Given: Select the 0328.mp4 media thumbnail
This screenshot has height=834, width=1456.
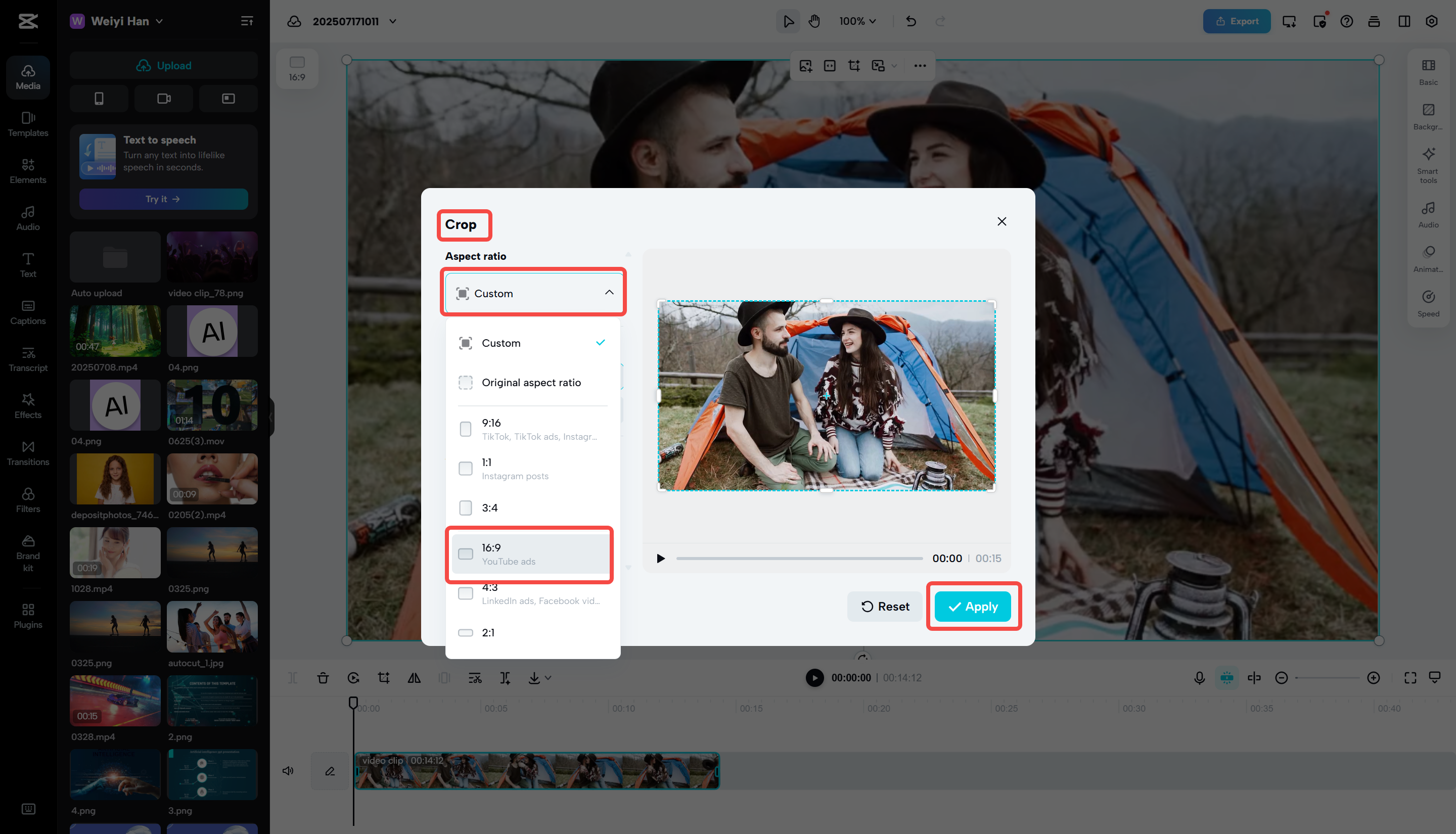Looking at the screenshot, I should pos(115,700).
